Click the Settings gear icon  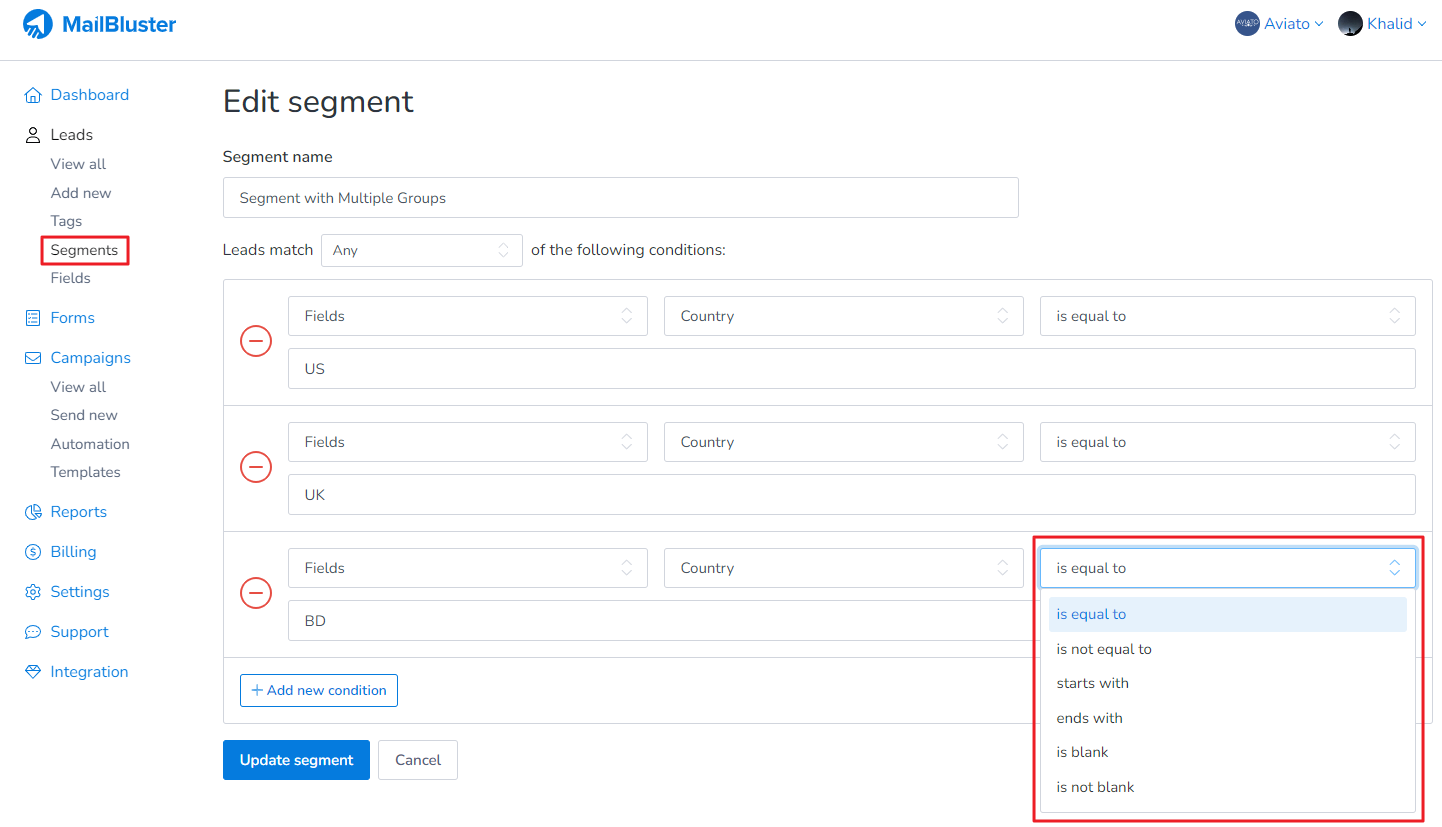point(33,592)
